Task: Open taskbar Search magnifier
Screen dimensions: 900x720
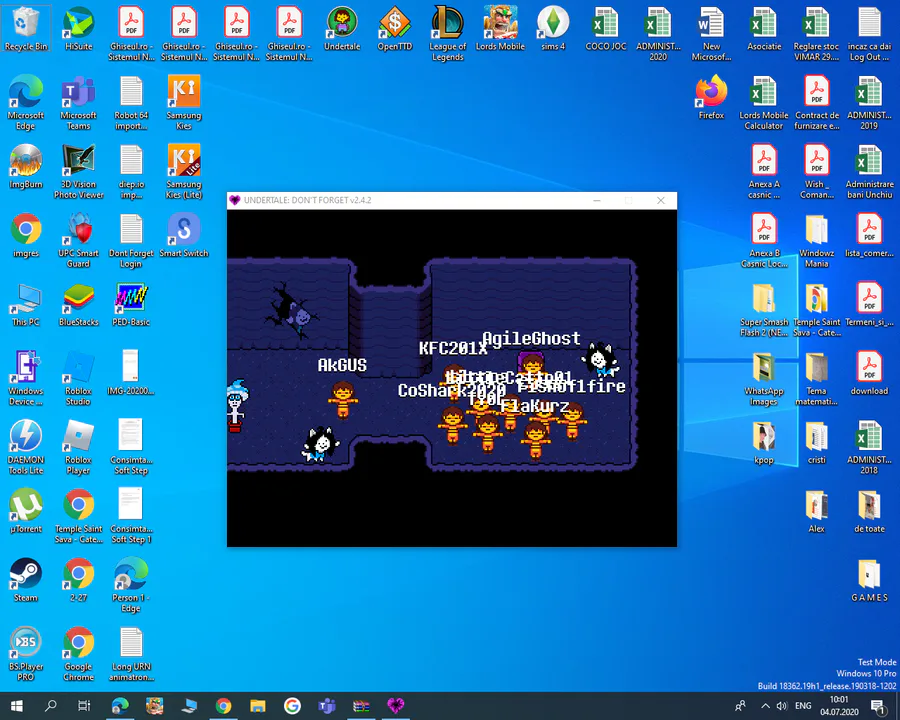Action: point(51,706)
